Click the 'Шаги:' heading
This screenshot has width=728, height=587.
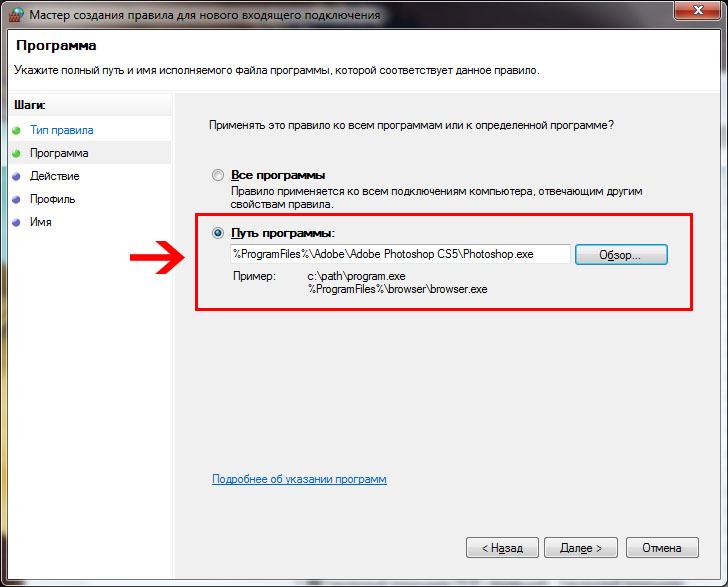pyautogui.click(x=30, y=105)
